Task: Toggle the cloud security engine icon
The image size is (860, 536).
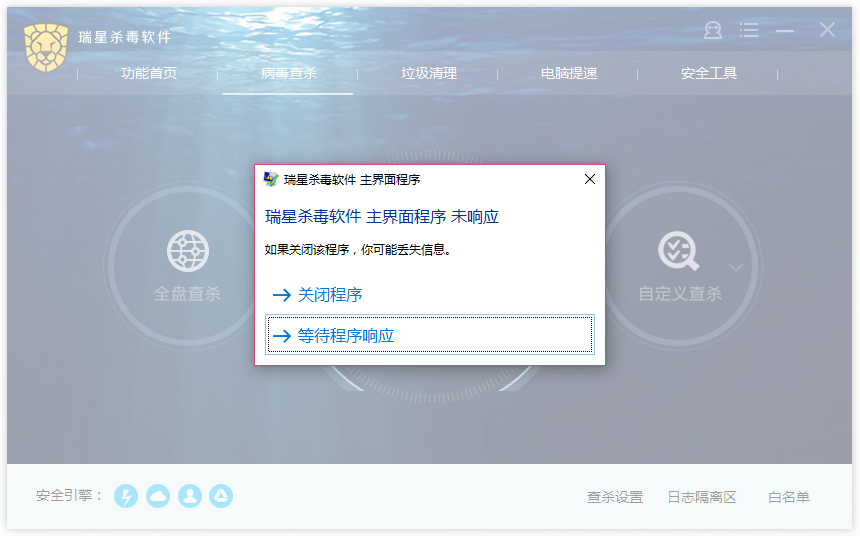Action: (158, 496)
